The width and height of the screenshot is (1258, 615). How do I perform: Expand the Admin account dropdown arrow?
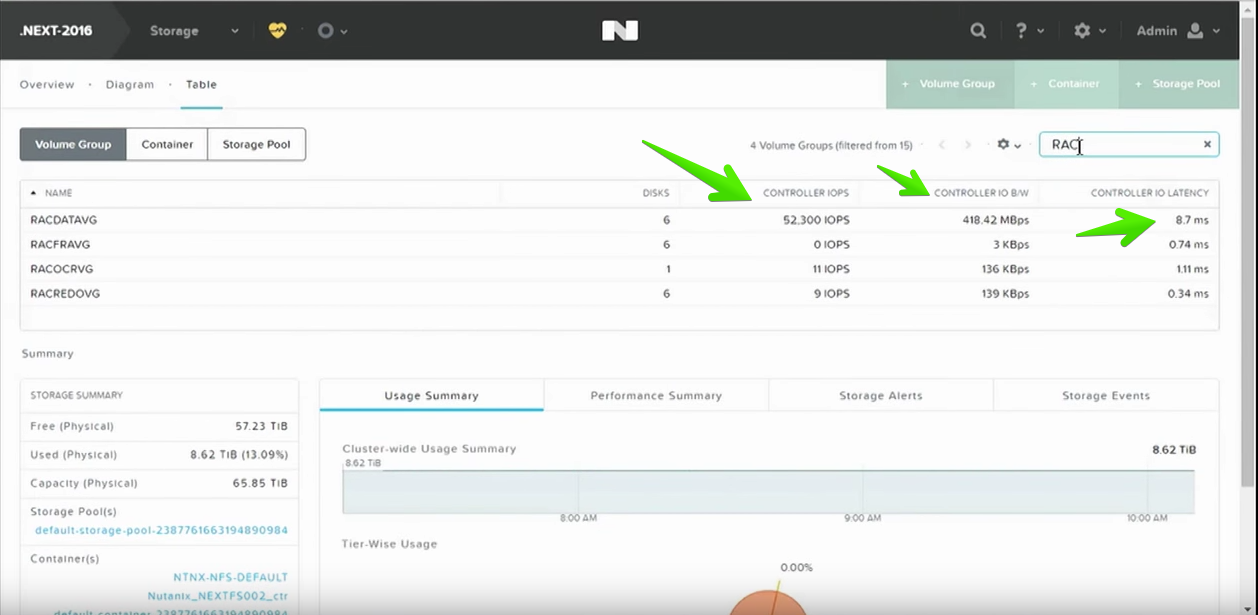click(x=1216, y=31)
